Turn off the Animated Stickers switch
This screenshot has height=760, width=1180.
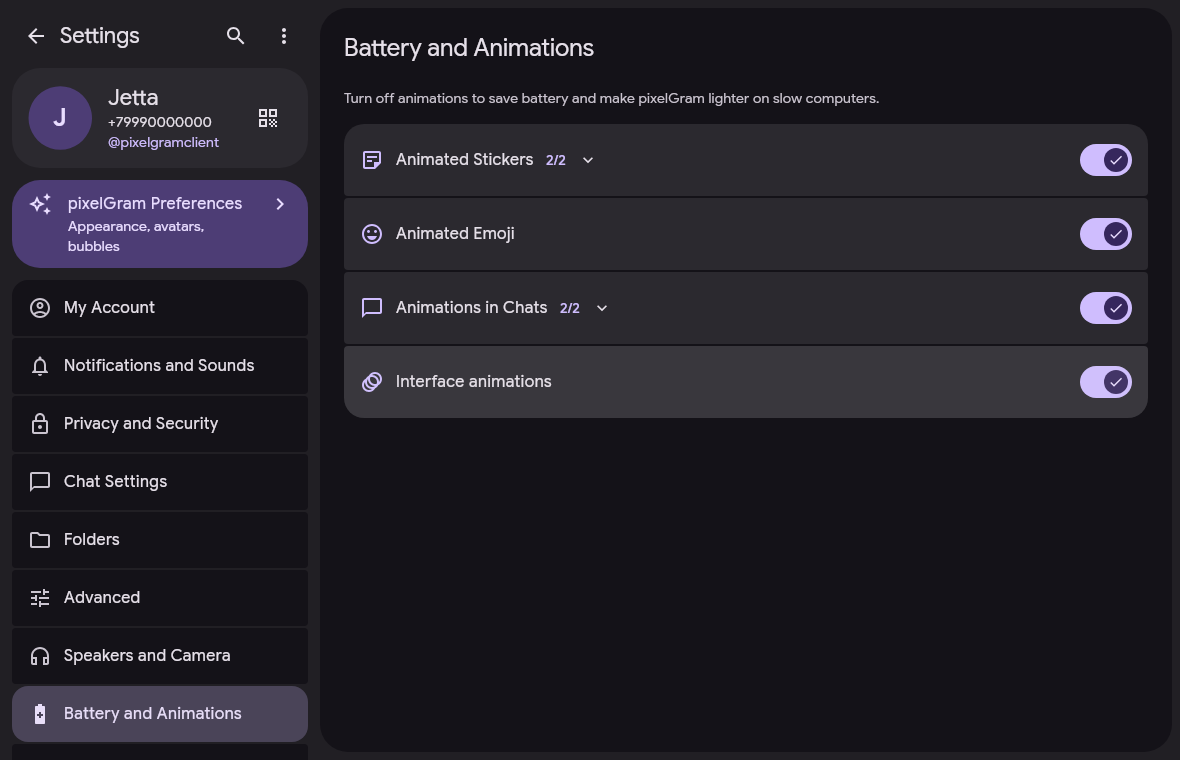[1105, 160]
